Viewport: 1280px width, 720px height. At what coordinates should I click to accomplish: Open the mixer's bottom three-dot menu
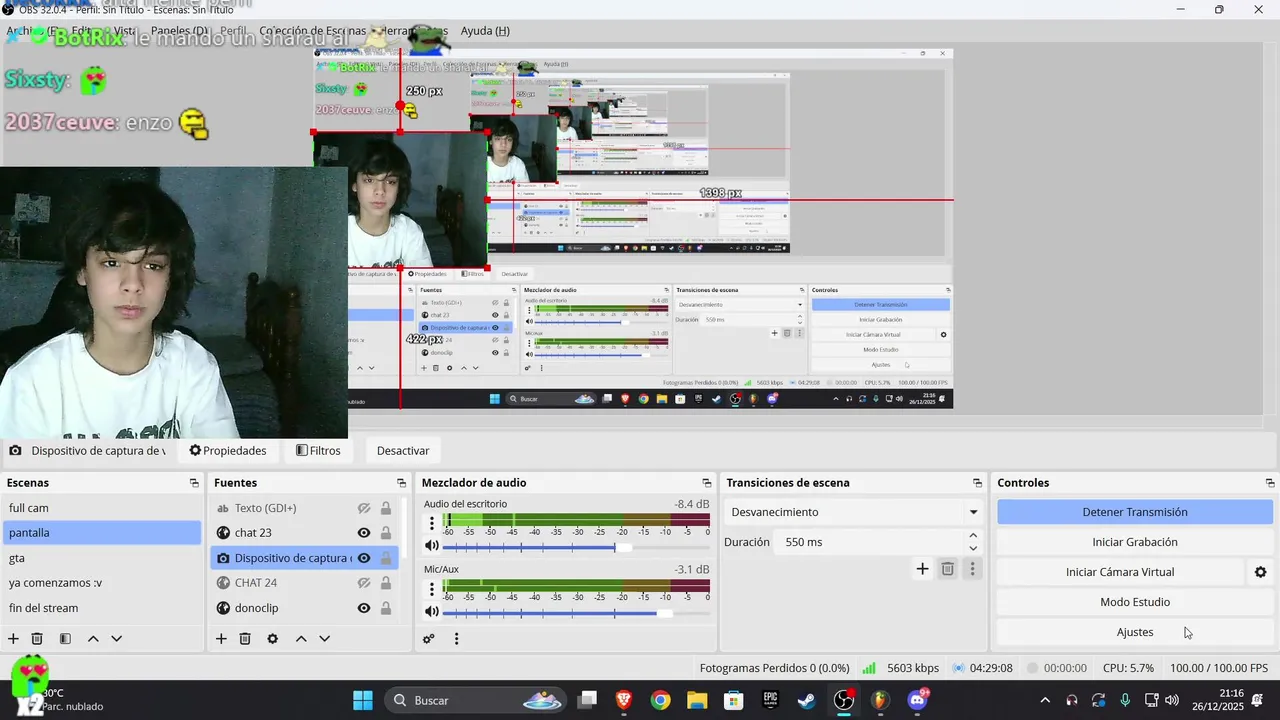pyautogui.click(x=456, y=639)
